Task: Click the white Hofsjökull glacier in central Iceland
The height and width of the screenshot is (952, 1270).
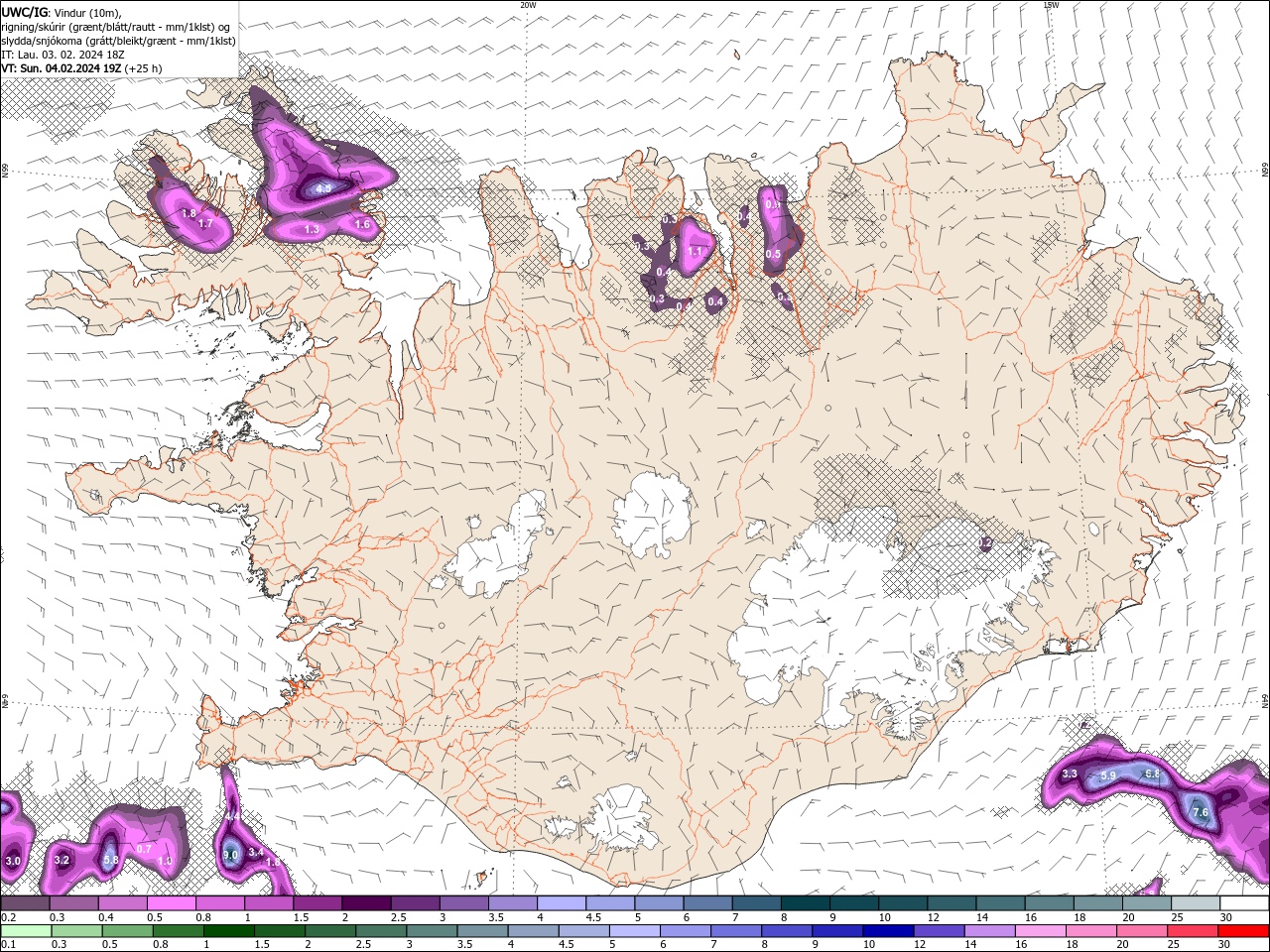Action: point(651,513)
